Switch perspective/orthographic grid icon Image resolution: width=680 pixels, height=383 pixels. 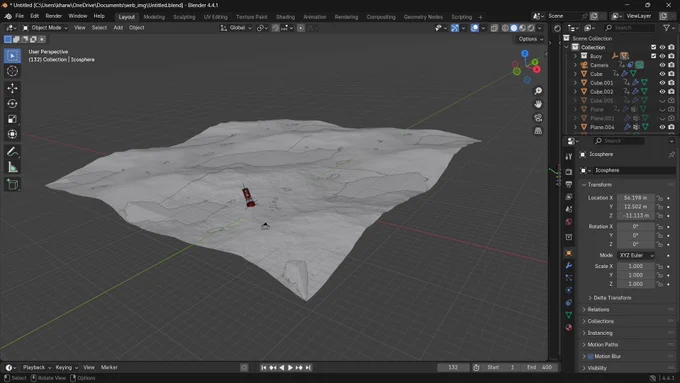(x=538, y=131)
